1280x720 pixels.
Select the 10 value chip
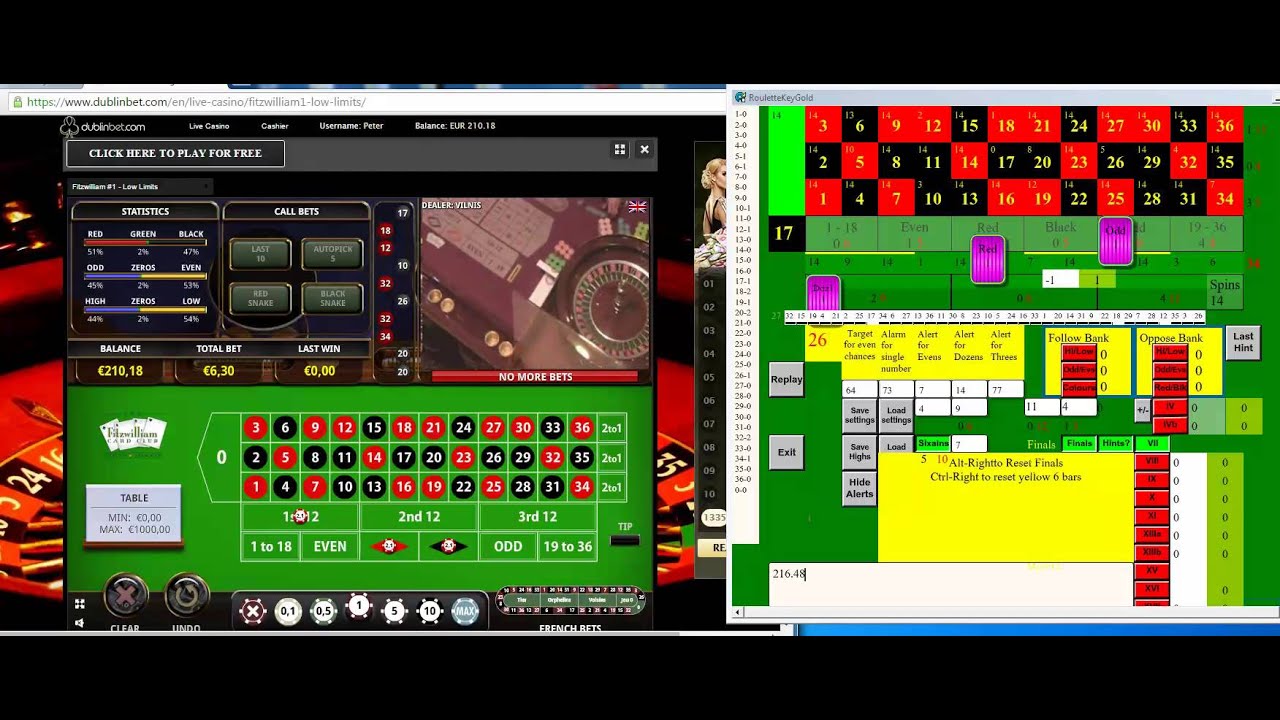click(430, 611)
